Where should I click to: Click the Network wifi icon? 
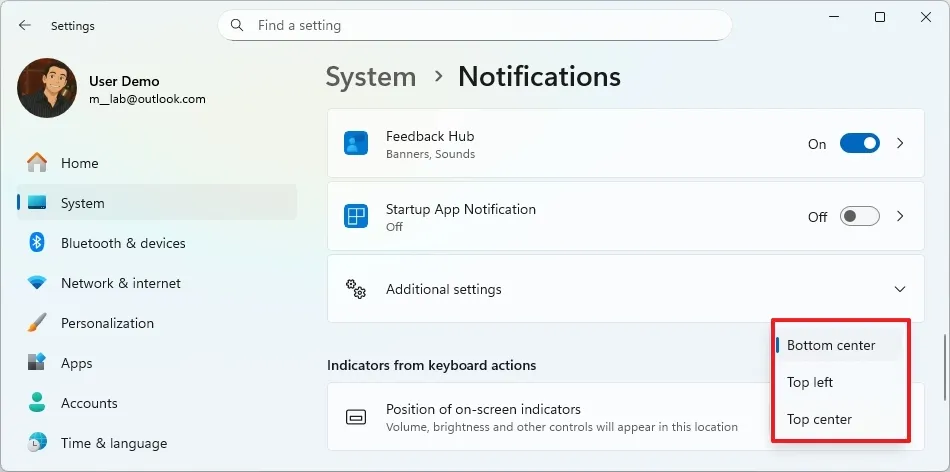[x=37, y=283]
